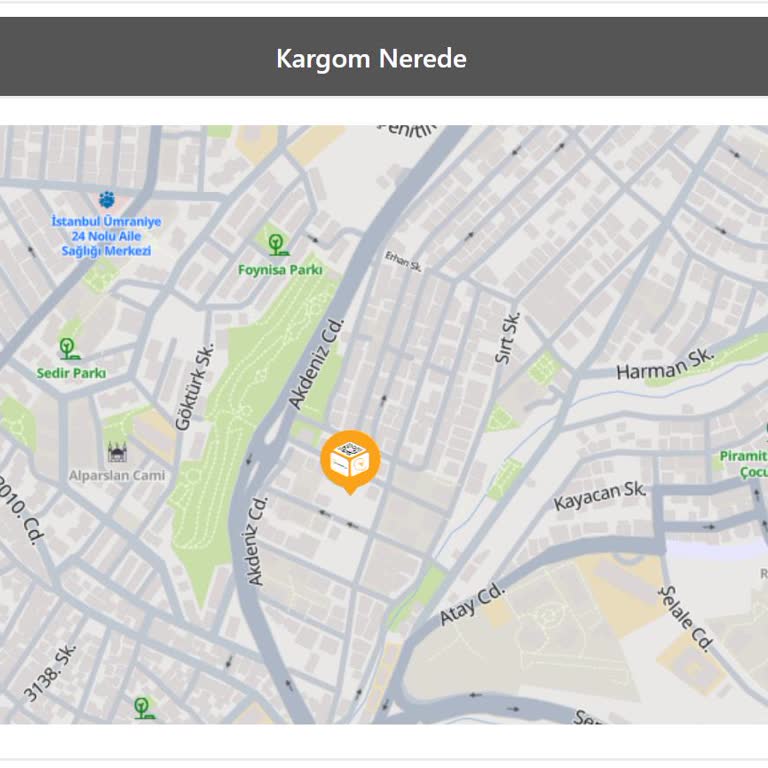Click the blue family health center icon
Image resolution: width=768 pixels, height=768 pixels.
(107, 200)
